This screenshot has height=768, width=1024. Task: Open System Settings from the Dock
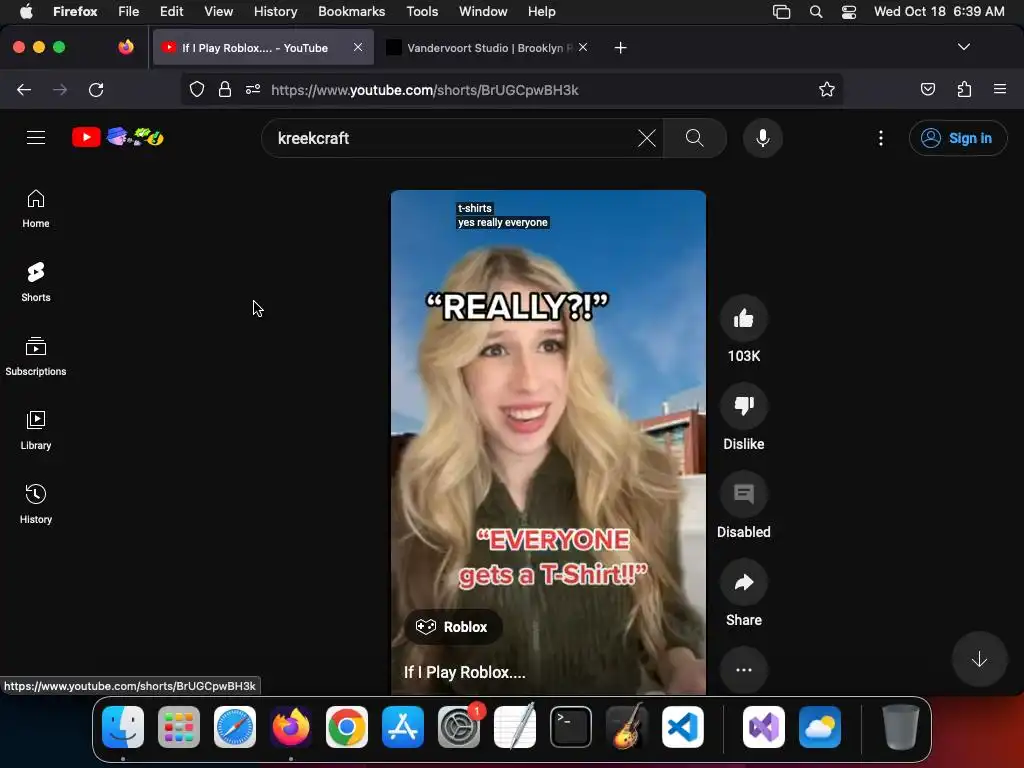pos(459,727)
